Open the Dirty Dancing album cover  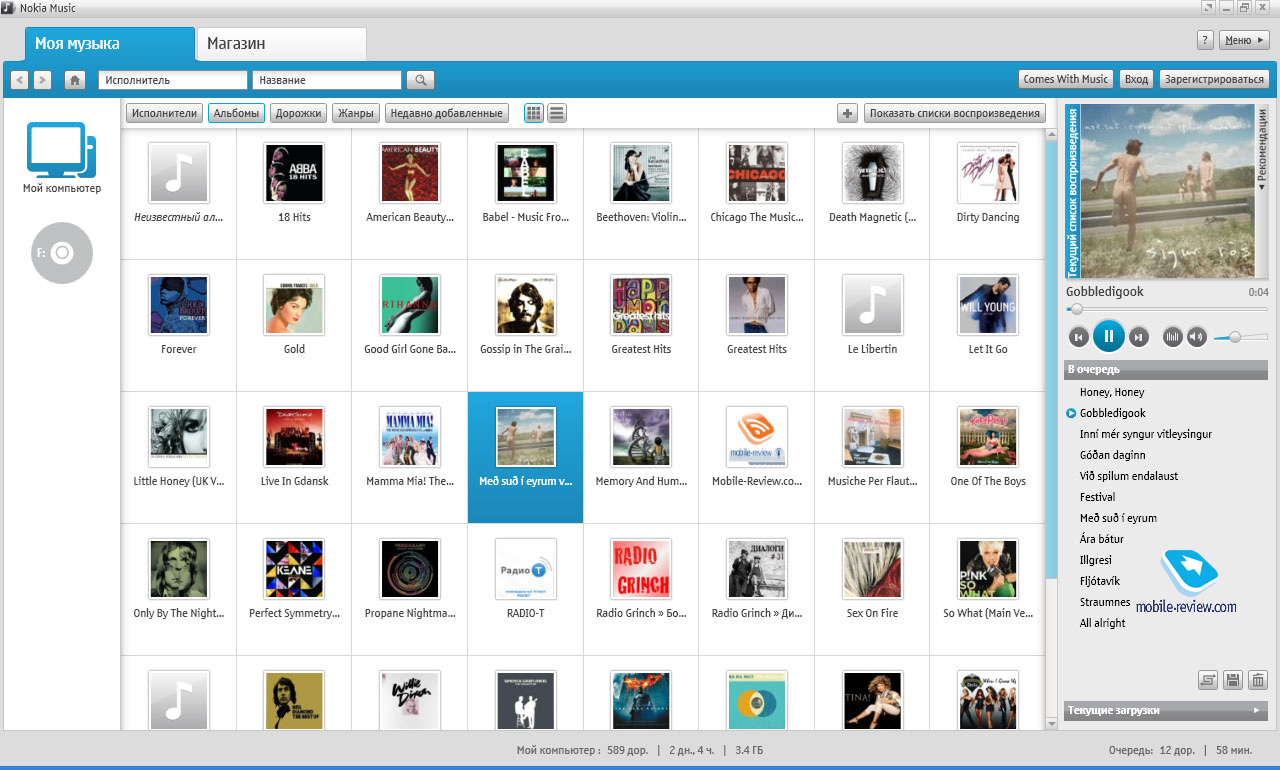tap(988, 172)
